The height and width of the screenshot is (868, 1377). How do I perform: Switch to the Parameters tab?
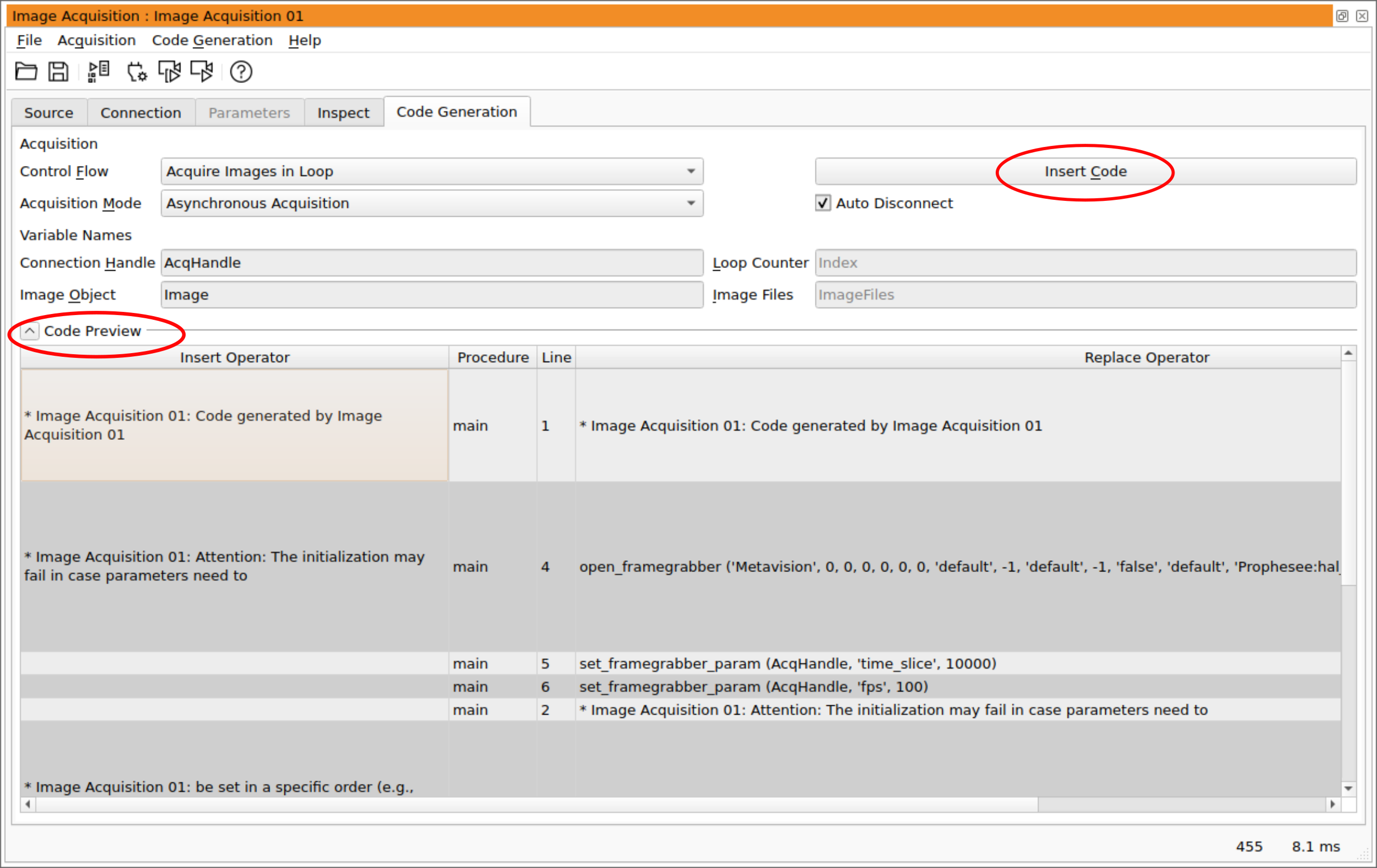(249, 113)
